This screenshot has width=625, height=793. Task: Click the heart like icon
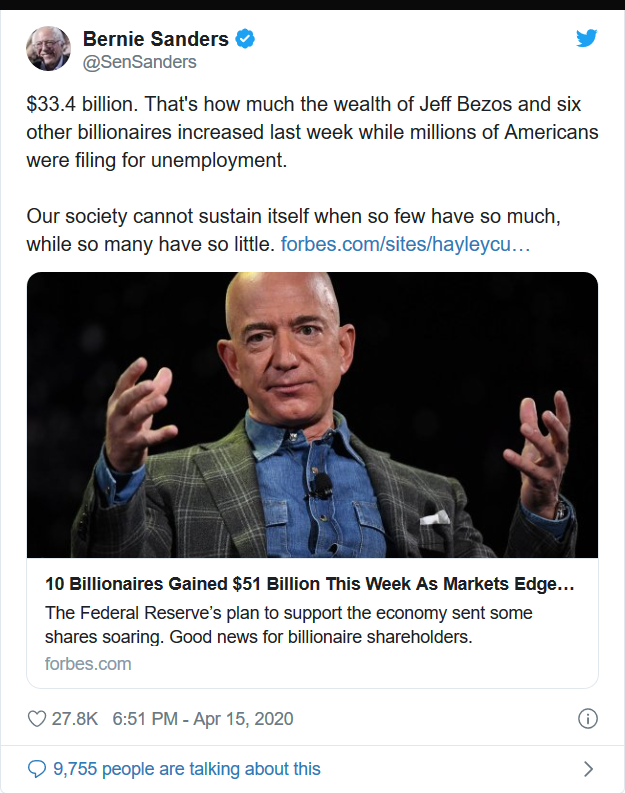[37, 719]
